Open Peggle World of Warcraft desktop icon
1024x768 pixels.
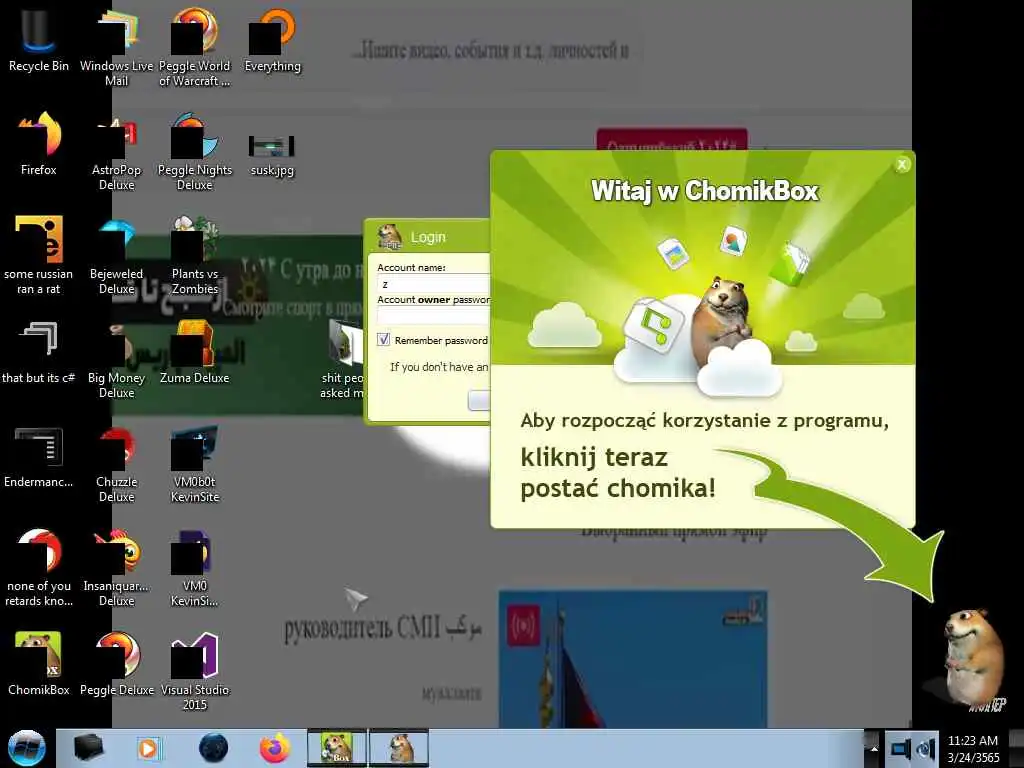(x=195, y=47)
